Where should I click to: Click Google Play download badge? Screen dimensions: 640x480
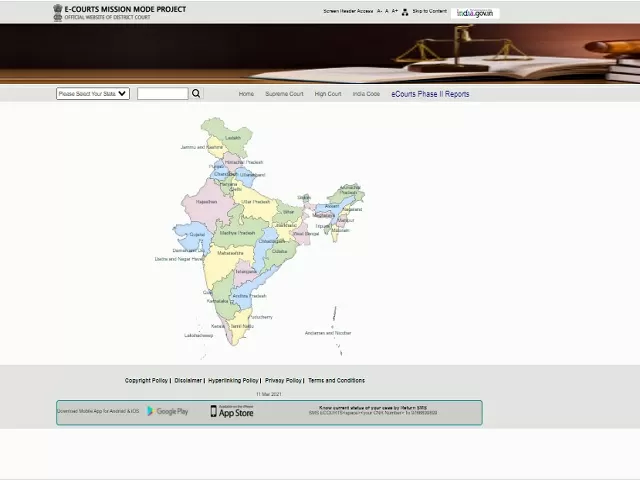click(x=168, y=411)
